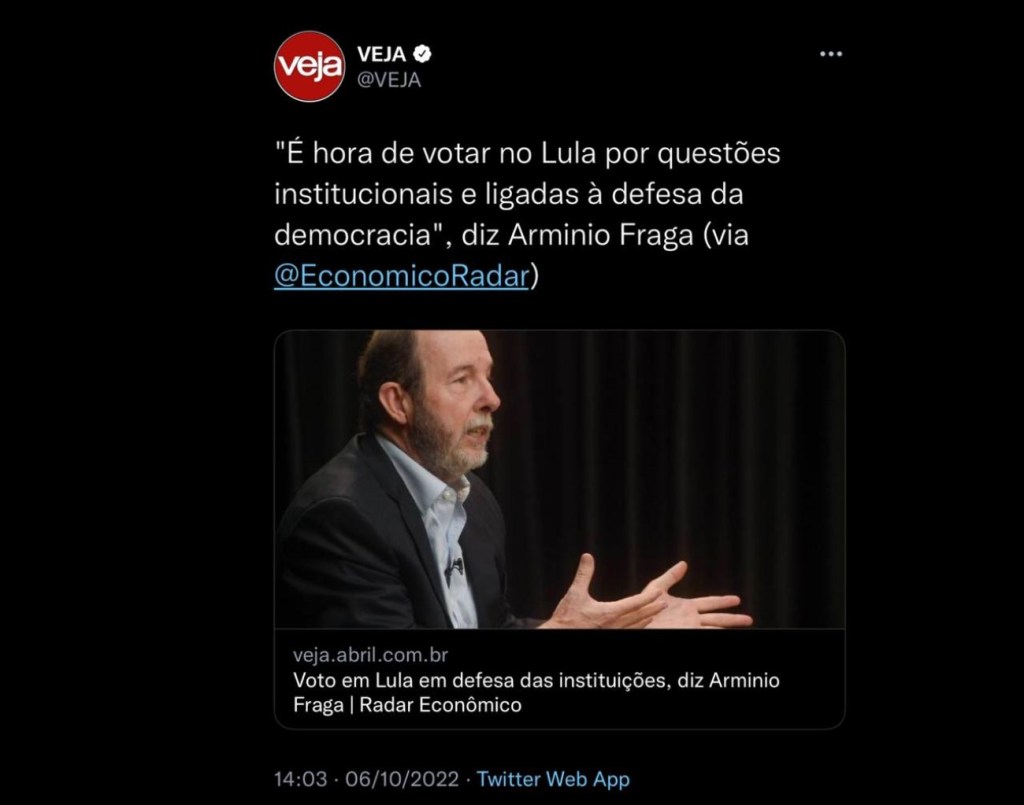Image resolution: width=1024 pixels, height=805 pixels.
Task: Open the VEJA display name profile link
Action: tap(381, 54)
